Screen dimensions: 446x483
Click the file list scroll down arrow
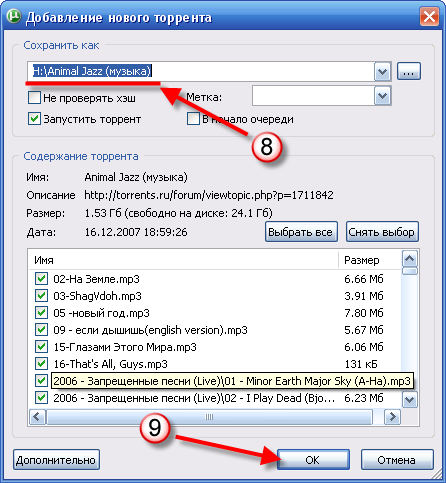(409, 399)
